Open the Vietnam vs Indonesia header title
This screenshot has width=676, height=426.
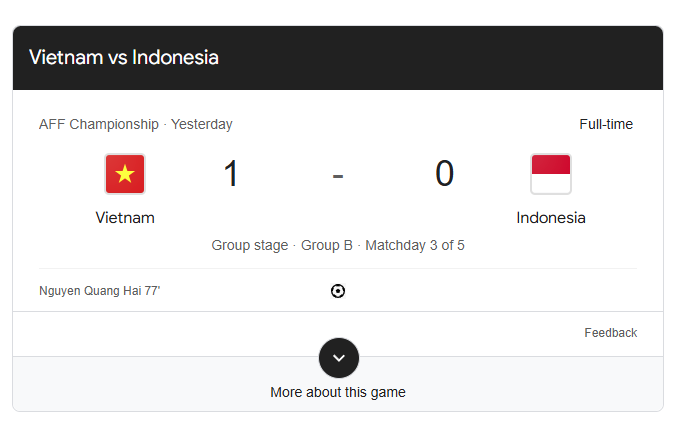click(x=124, y=57)
